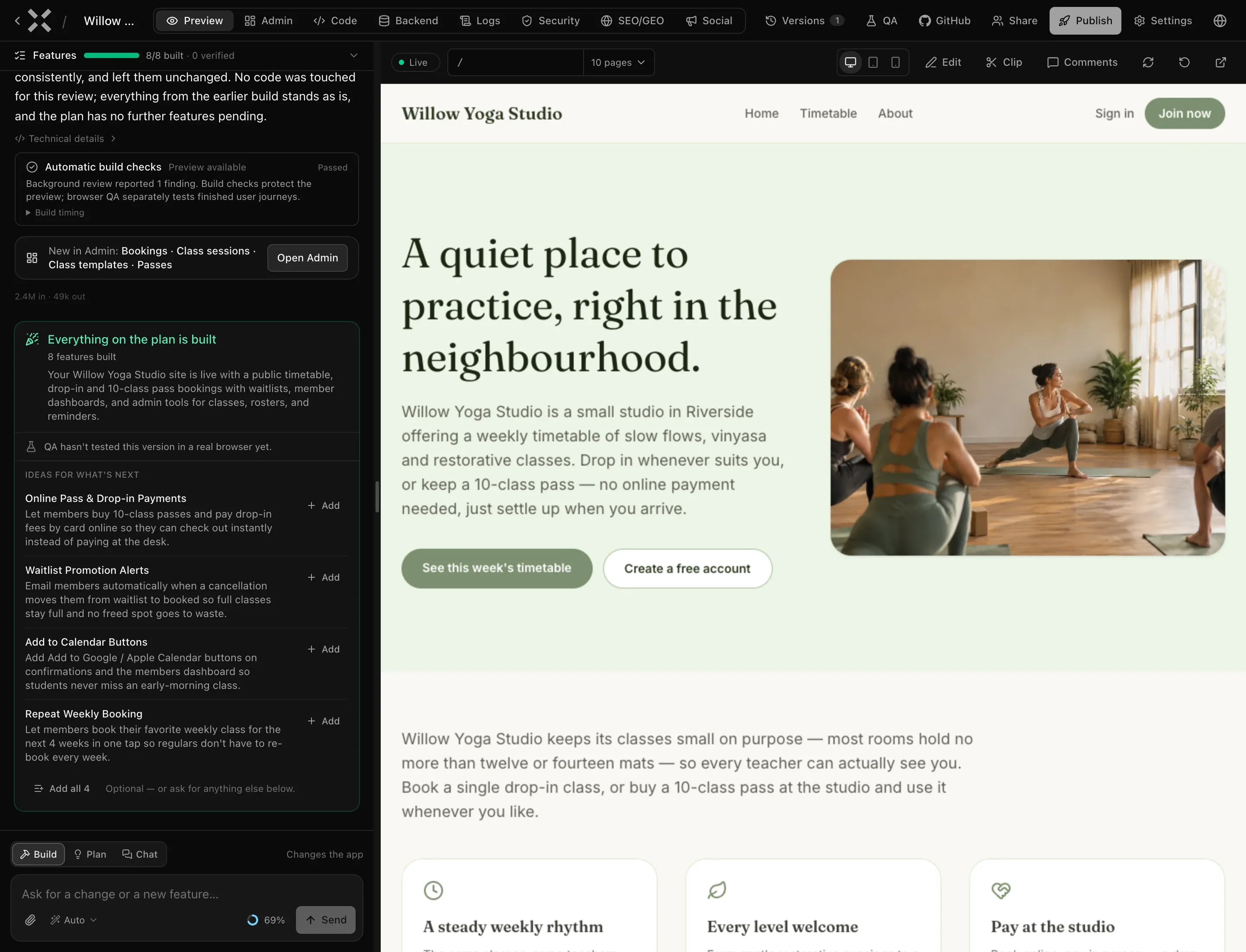
Task: Click the URL path field
Action: click(x=515, y=62)
